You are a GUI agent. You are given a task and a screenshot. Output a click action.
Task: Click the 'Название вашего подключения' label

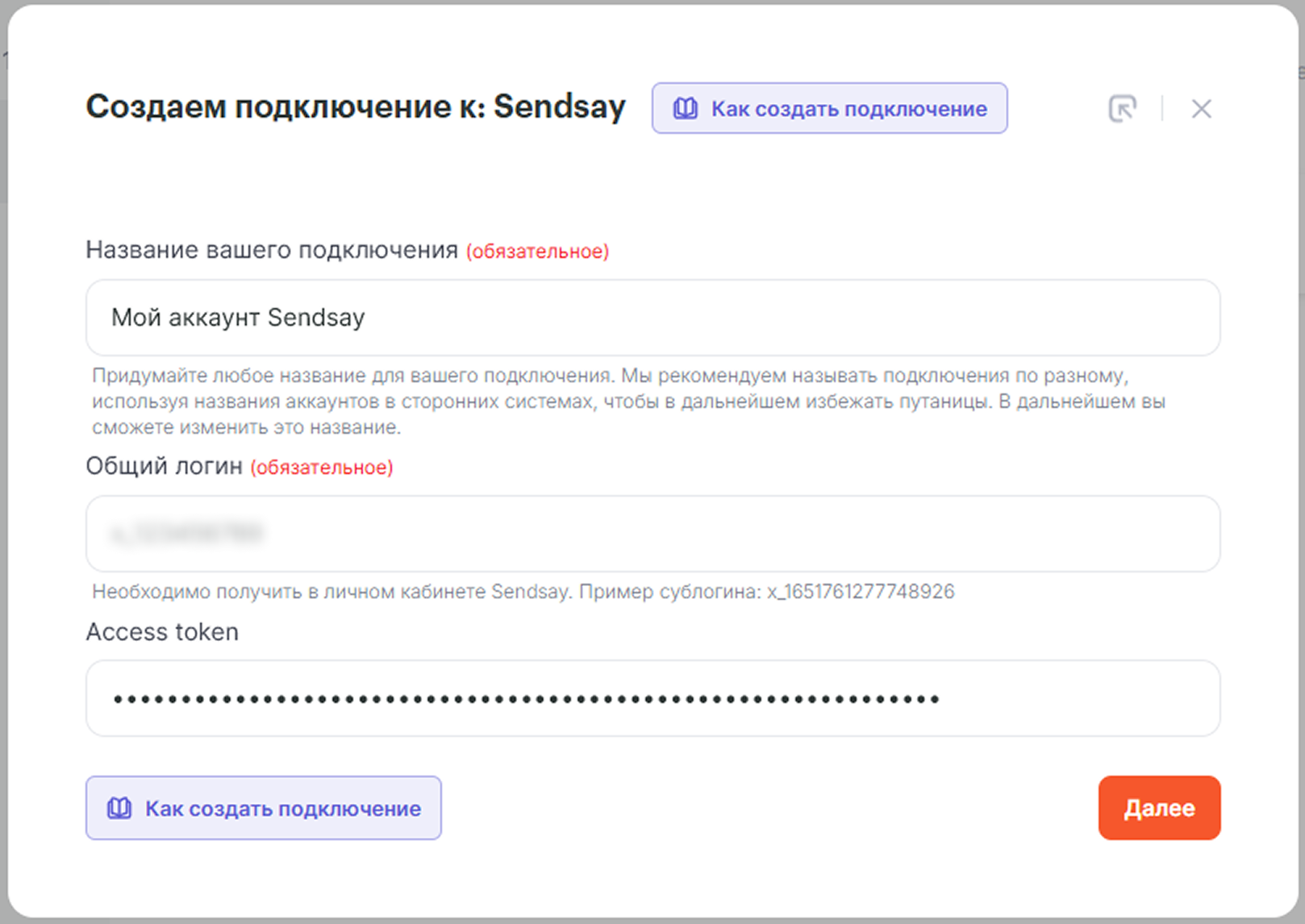tap(272, 250)
